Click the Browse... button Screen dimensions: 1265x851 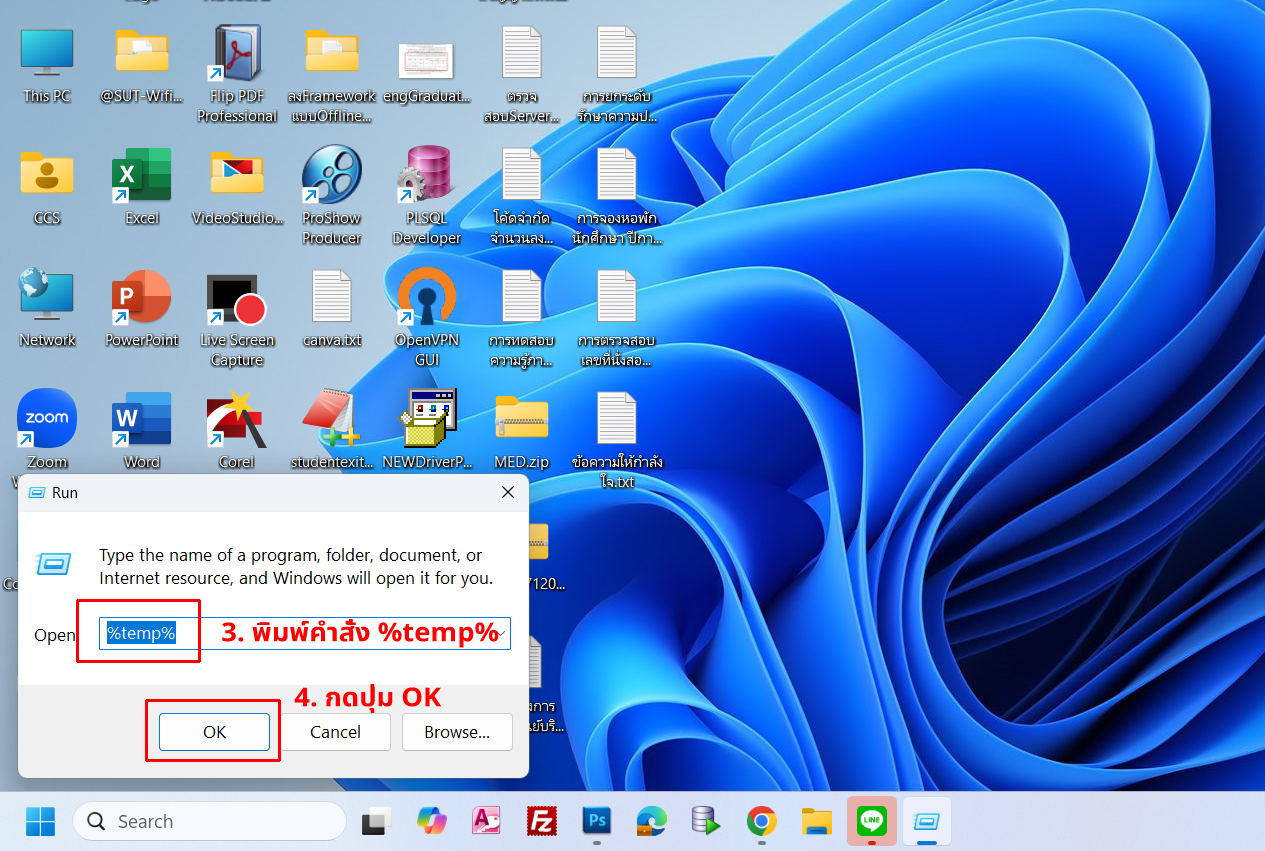pyautogui.click(x=457, y=732)
